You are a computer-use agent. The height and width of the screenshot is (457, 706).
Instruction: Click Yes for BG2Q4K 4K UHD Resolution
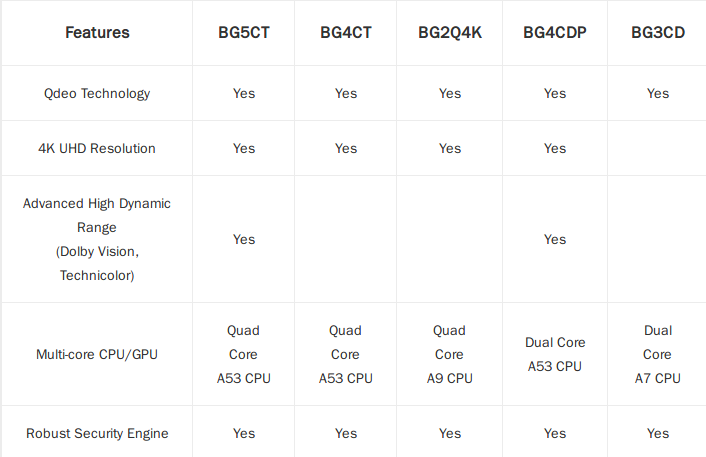450,148
